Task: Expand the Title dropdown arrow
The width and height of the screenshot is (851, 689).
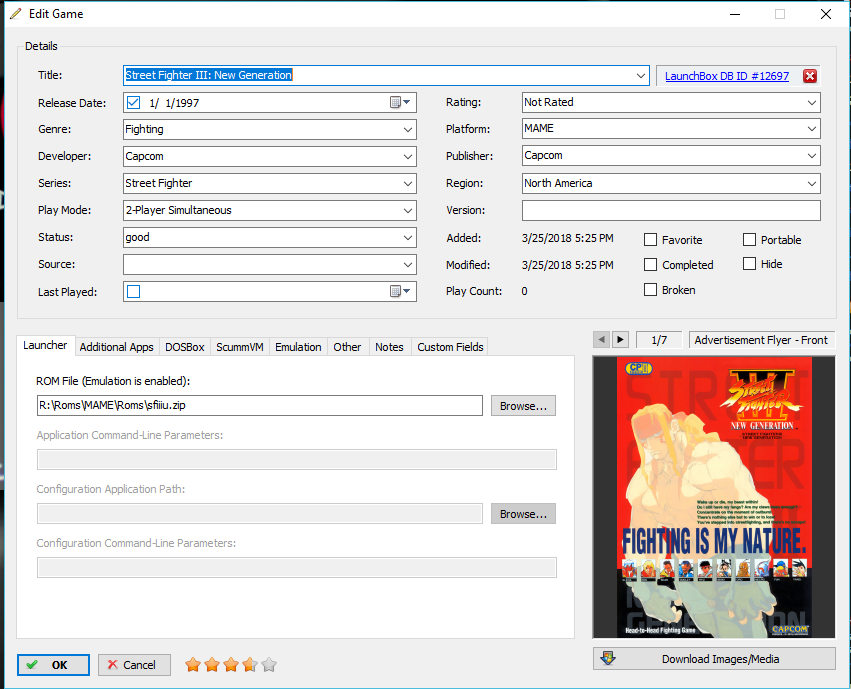Action: pyautogui.click(x=641, y=75)
